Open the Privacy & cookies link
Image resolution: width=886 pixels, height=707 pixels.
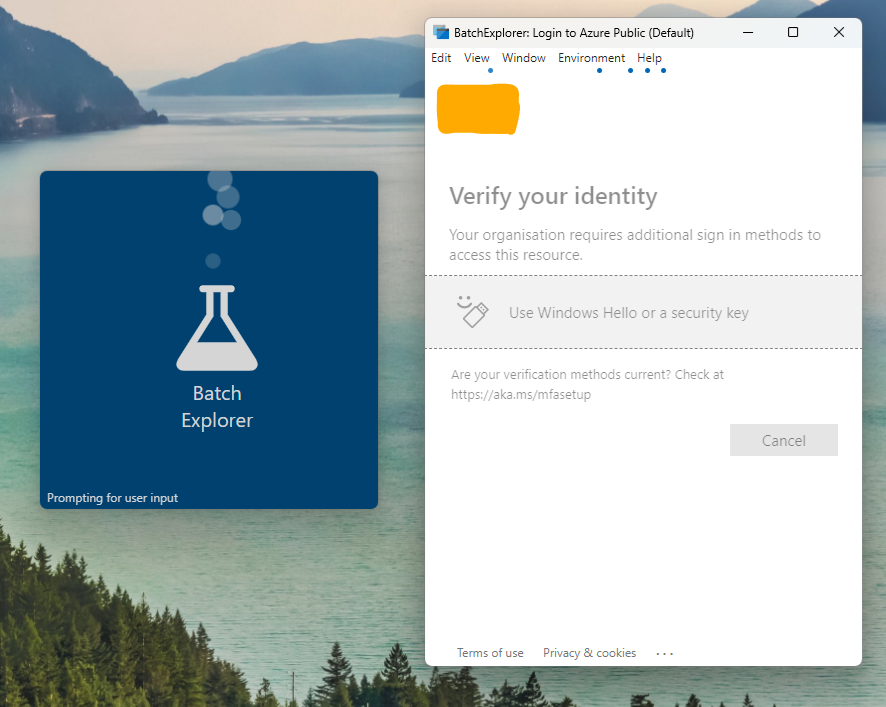pos(589,652)
